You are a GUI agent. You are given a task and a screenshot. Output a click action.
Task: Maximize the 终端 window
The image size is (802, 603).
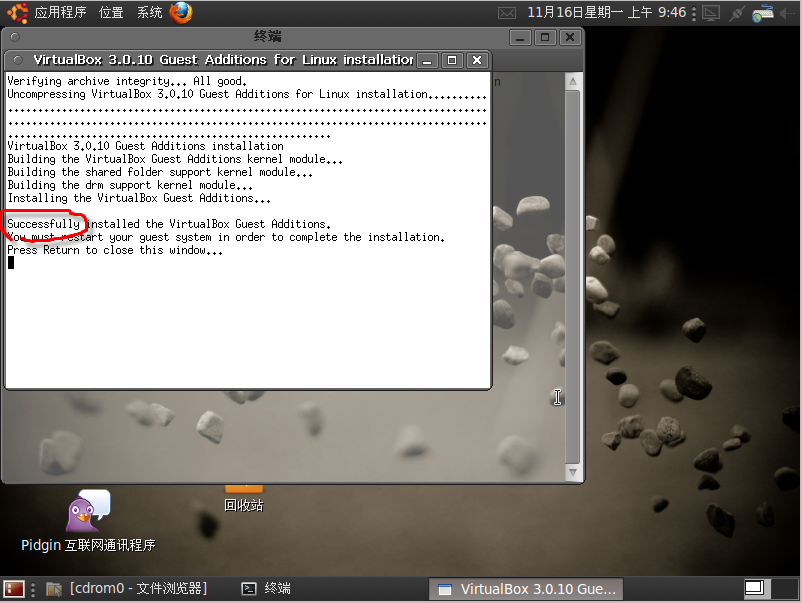(x=545, y=37)
